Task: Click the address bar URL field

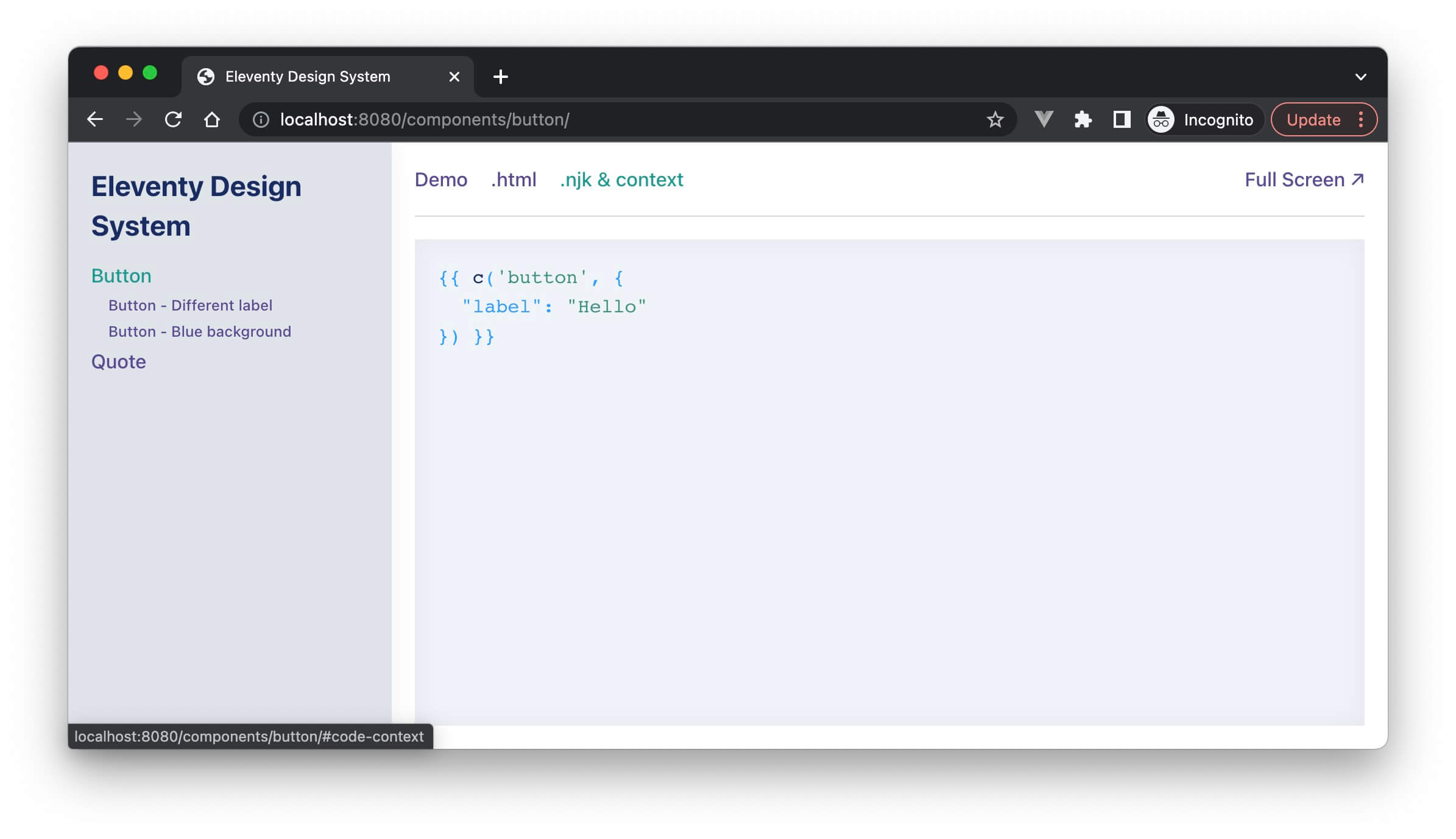Action: (627, 119)
